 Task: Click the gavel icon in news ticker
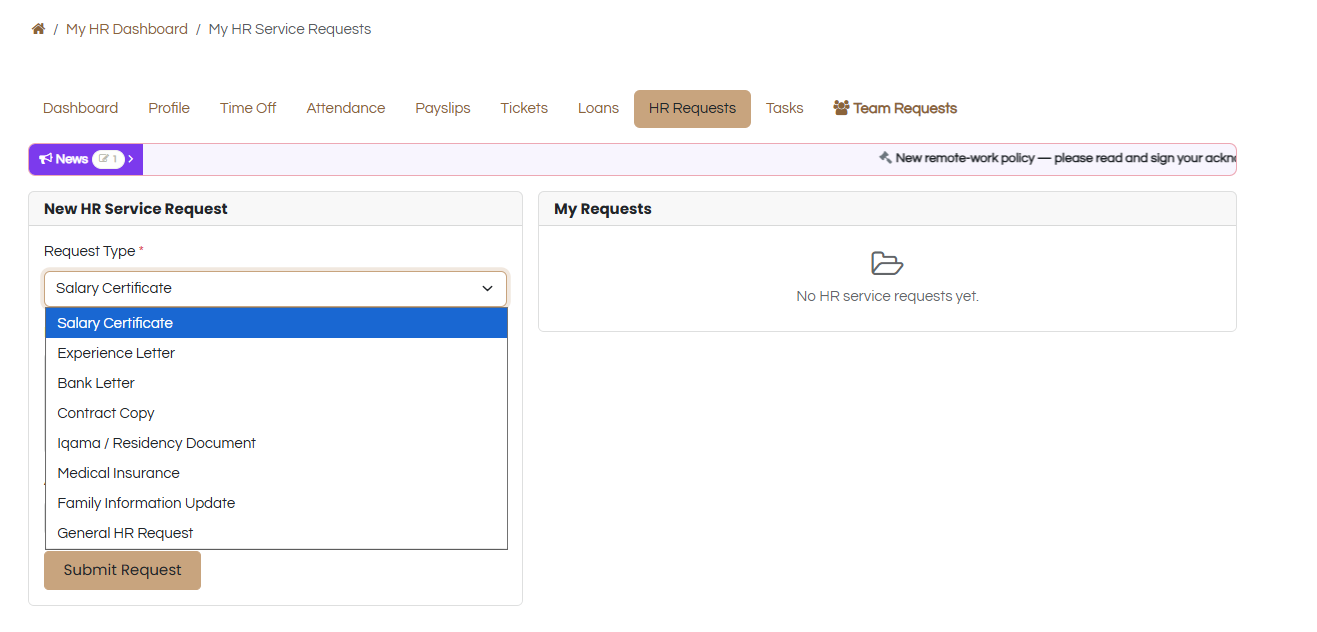click(x=885, y=158)
